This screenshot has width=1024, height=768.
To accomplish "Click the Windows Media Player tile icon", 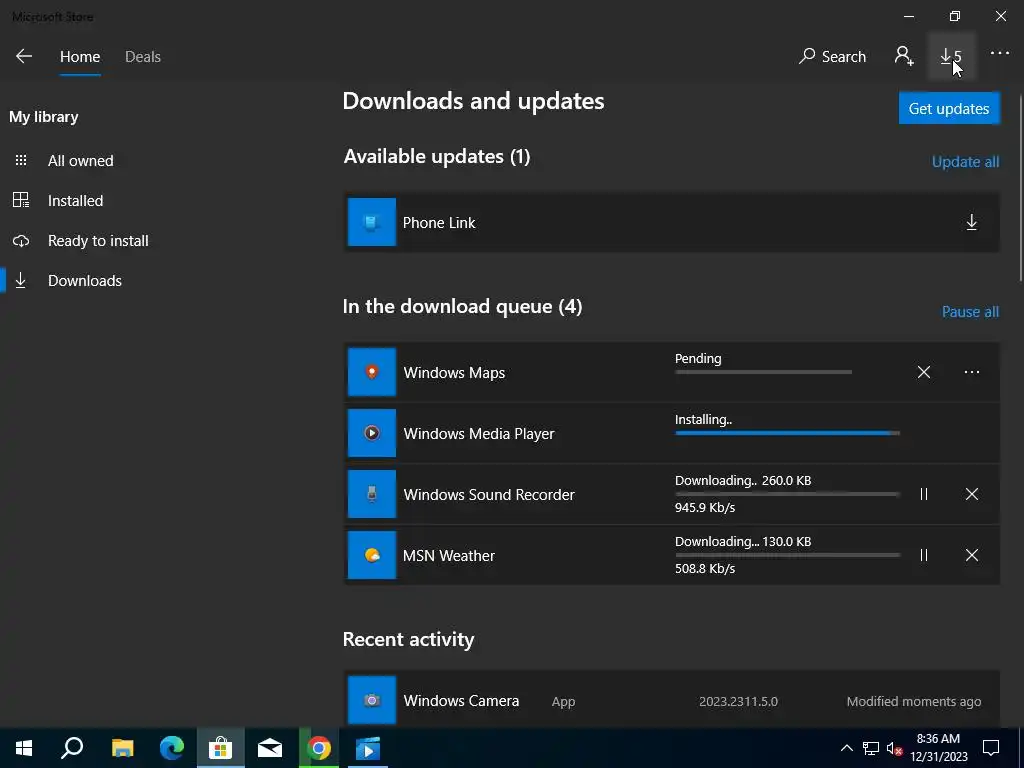I will click(372, 433).
